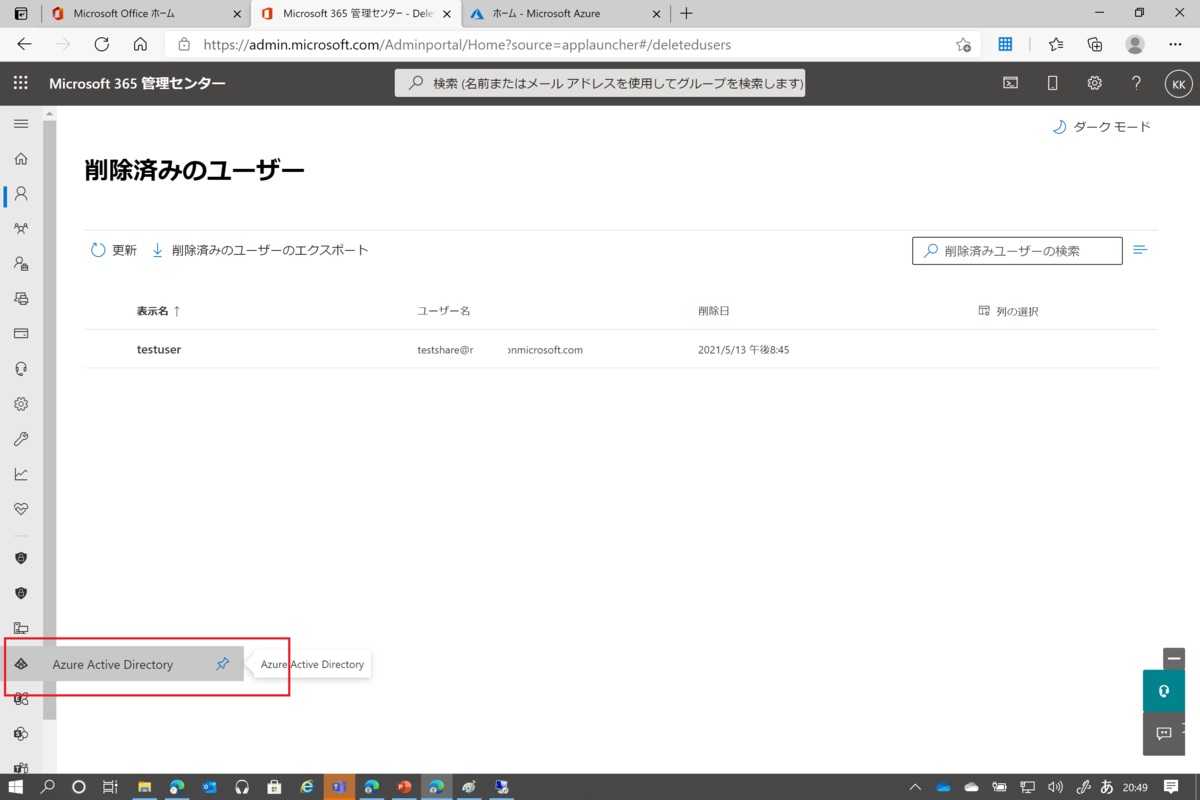Click the 更新 refresh button

tap(114, 250)
